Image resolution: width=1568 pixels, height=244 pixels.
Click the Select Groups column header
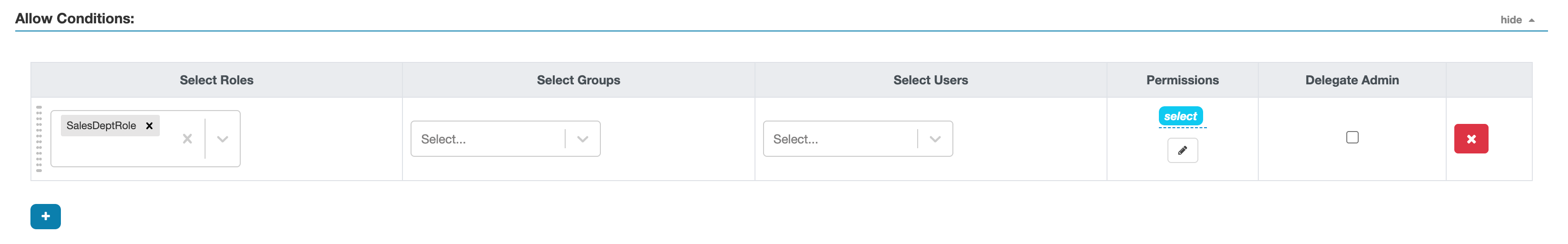[578, 80]
